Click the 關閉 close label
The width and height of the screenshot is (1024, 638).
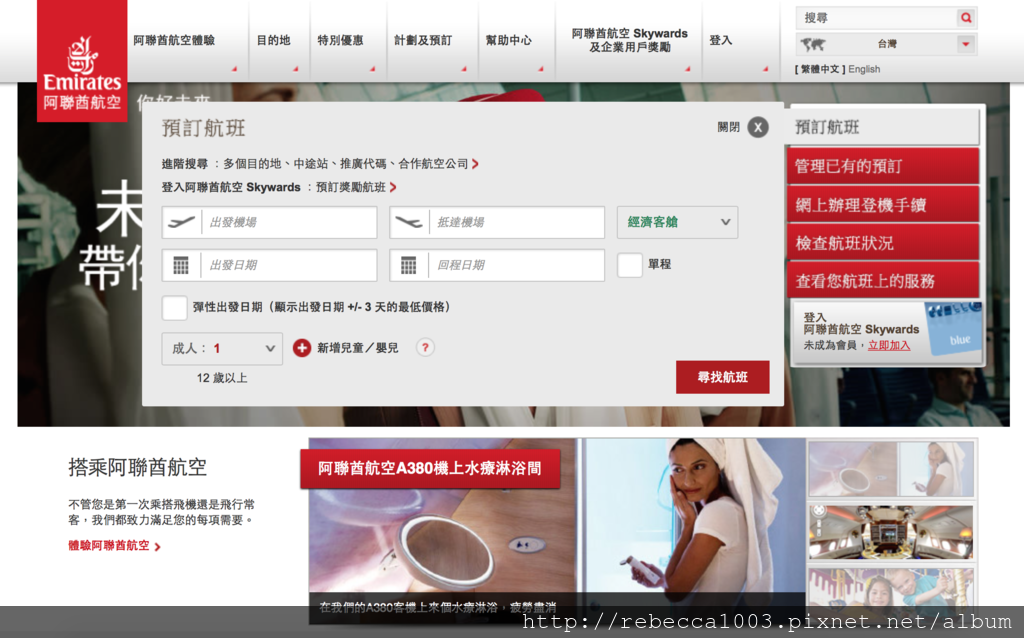tap(728, 127)
